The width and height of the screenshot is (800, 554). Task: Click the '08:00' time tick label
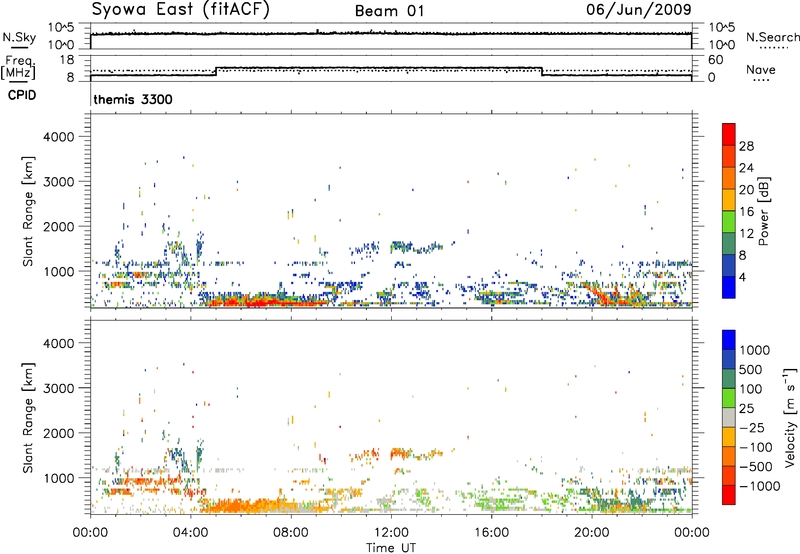291,533
